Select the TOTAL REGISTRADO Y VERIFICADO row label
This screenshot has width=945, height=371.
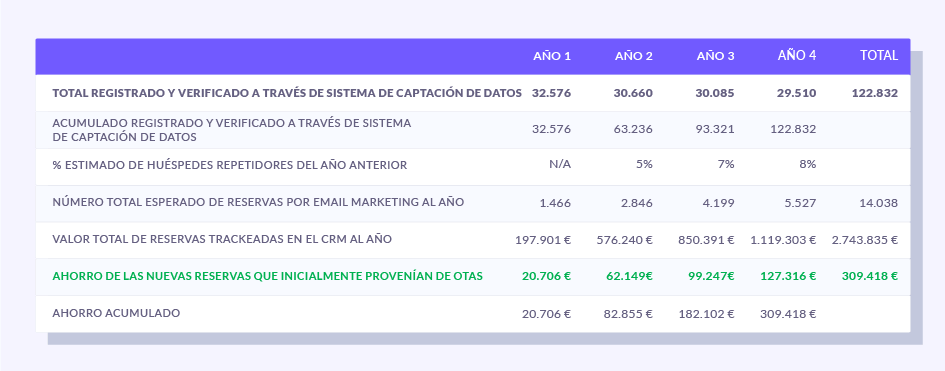287,93
